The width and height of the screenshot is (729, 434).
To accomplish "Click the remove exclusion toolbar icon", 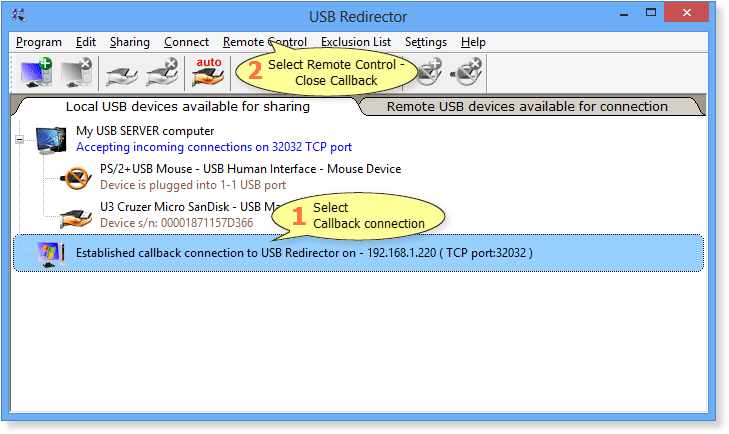I will coord(467,73).
